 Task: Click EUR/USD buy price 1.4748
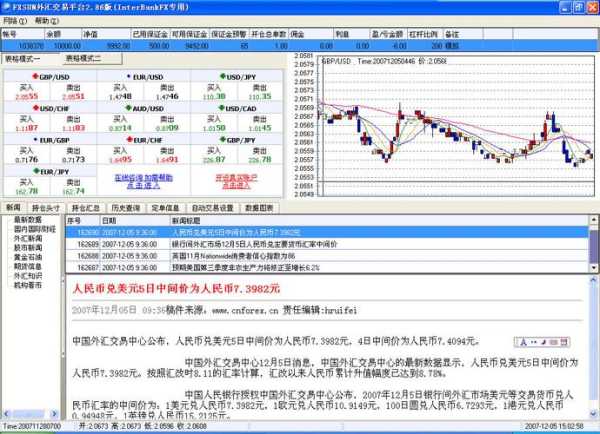tap(120, 96)
